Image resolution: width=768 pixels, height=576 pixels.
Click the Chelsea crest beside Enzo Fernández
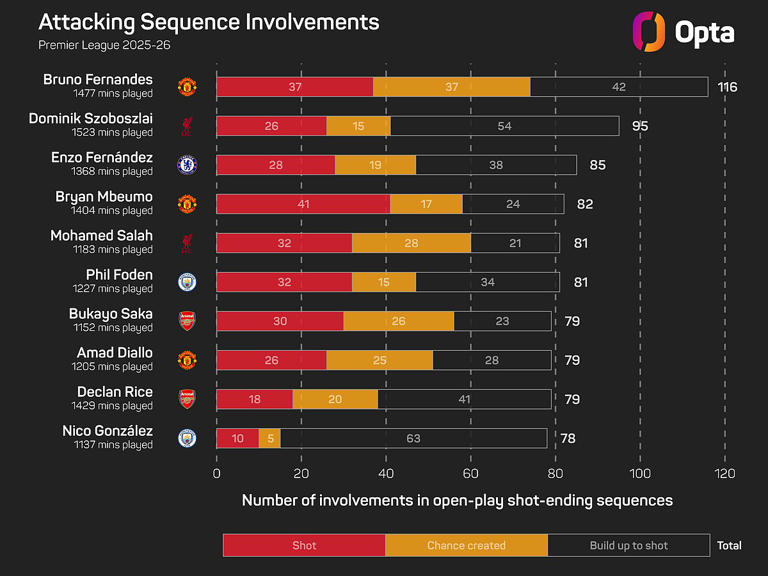click(x=186, y=165)
